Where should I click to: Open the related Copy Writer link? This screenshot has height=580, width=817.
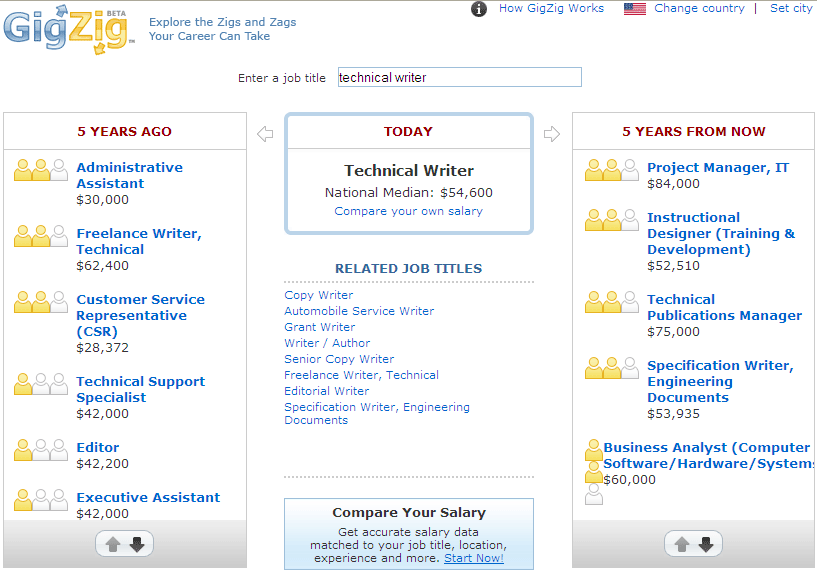point(318,295)
